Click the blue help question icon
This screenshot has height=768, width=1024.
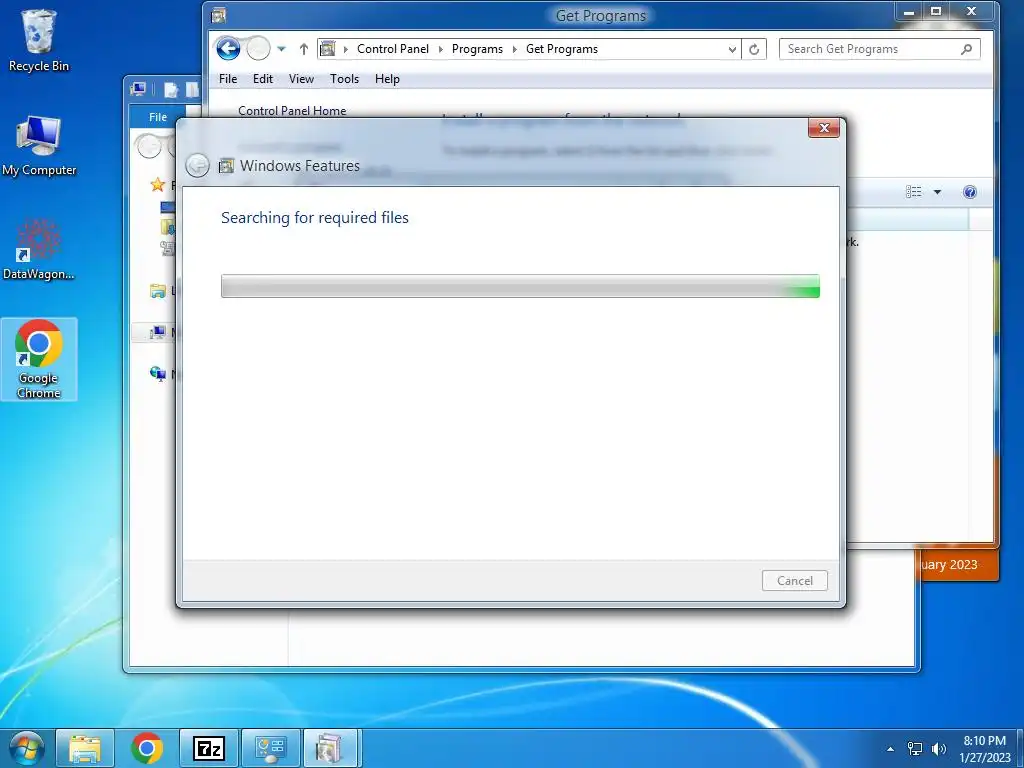tap(970, 192)
